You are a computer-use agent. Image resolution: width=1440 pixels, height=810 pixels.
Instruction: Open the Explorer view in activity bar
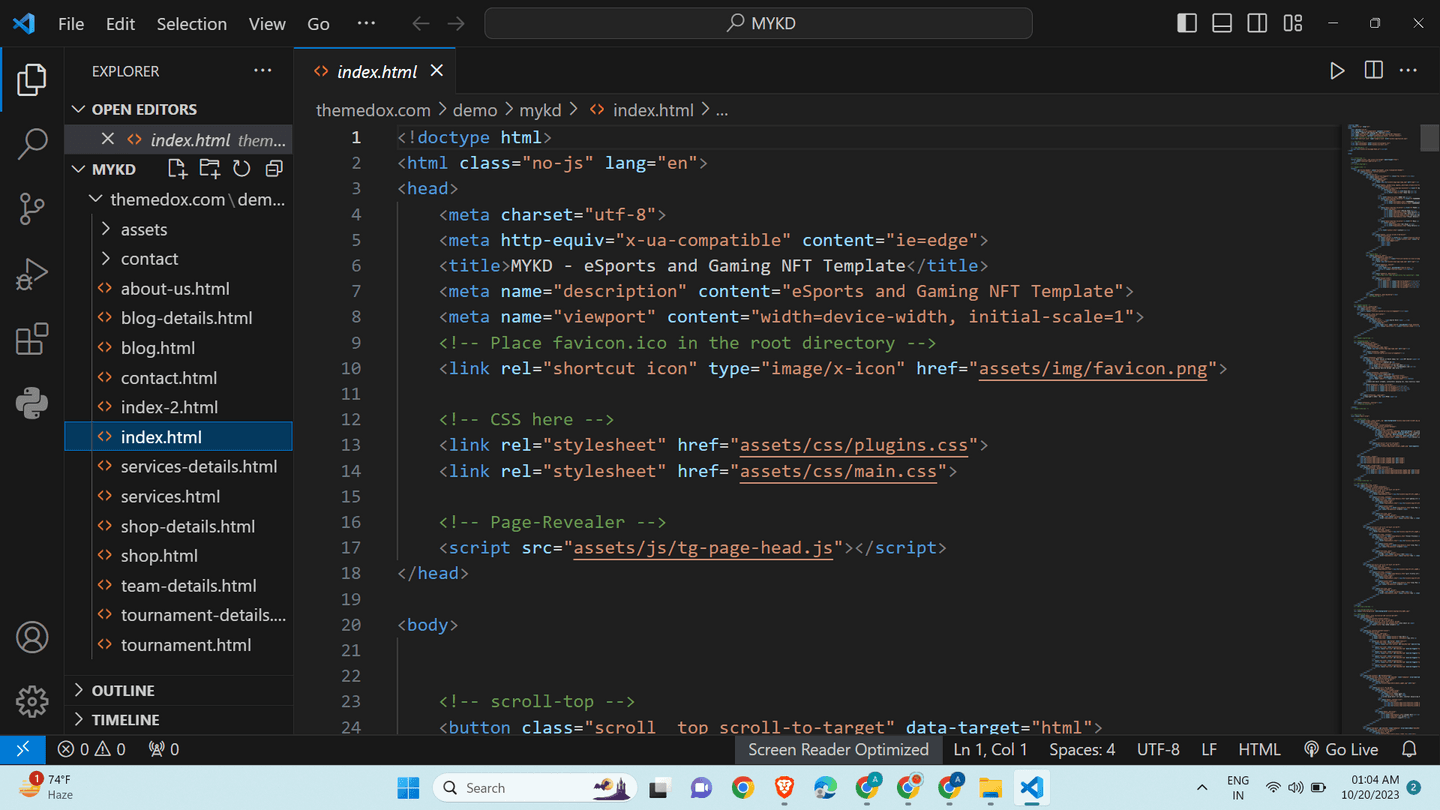[32, 80]
